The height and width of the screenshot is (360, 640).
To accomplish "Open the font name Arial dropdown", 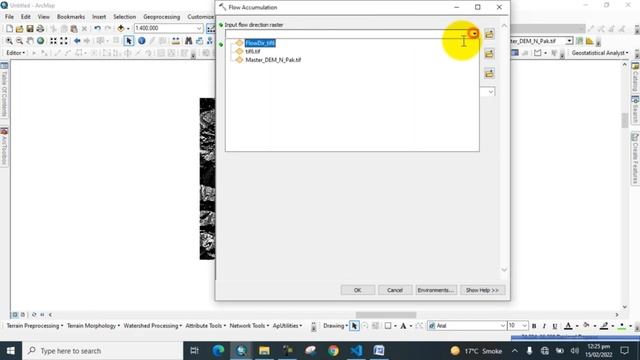I will pos(503,326).
